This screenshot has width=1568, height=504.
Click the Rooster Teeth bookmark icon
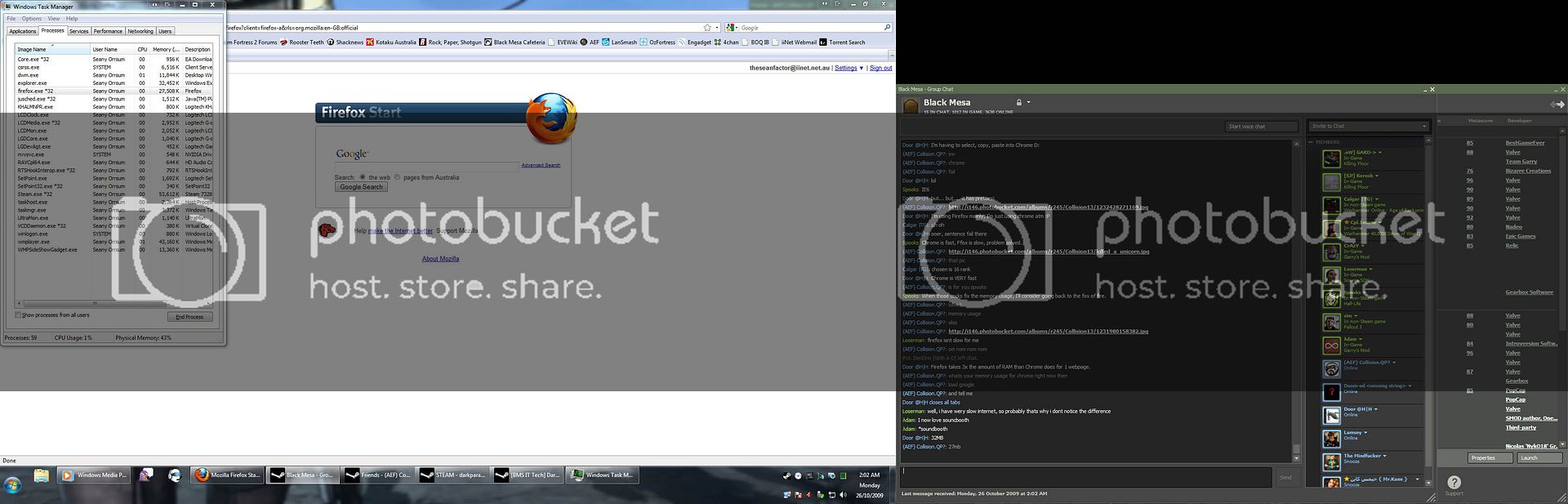point(283,42)
